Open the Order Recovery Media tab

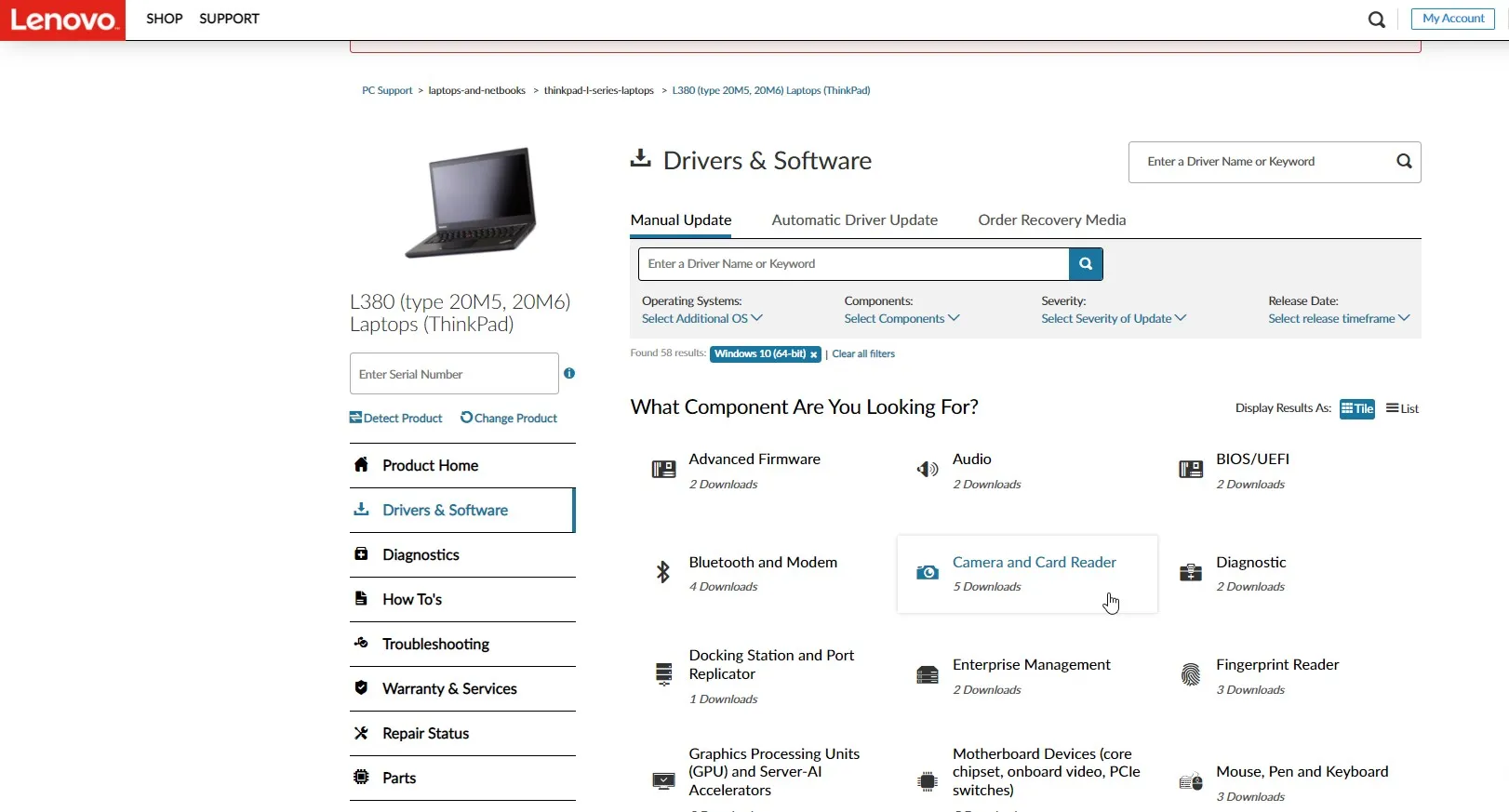coord(1051,220)
